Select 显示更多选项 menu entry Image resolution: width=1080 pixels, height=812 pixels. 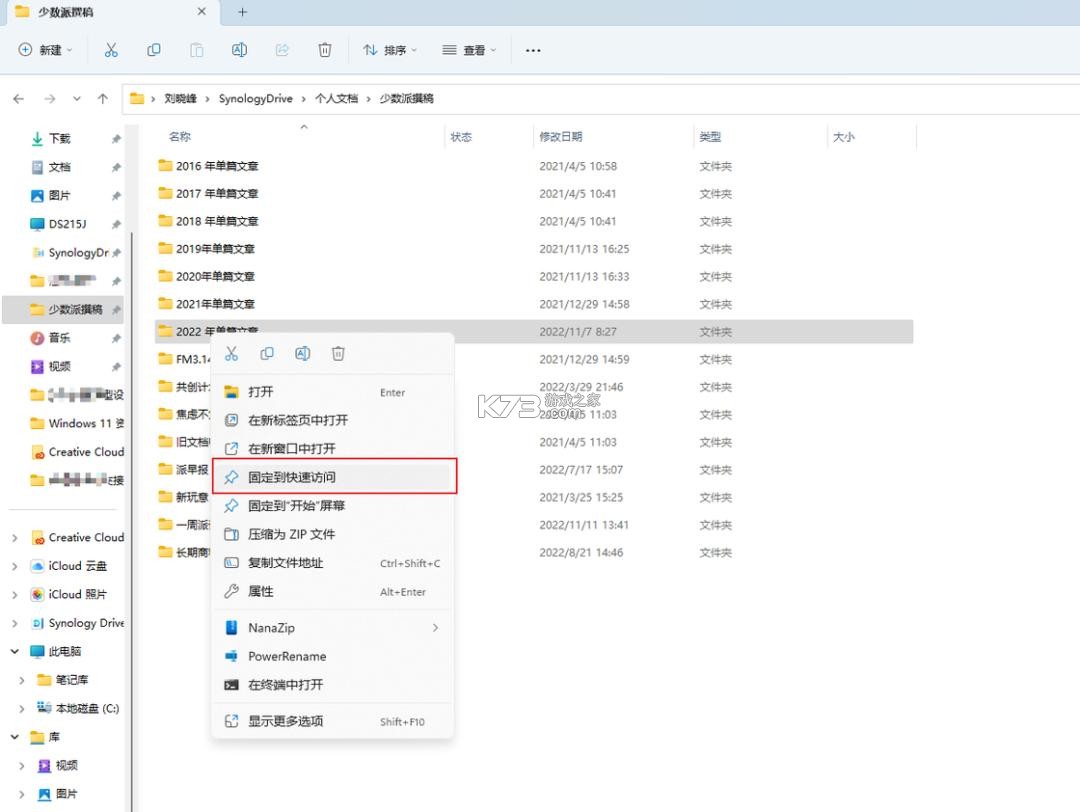point(333,721)
